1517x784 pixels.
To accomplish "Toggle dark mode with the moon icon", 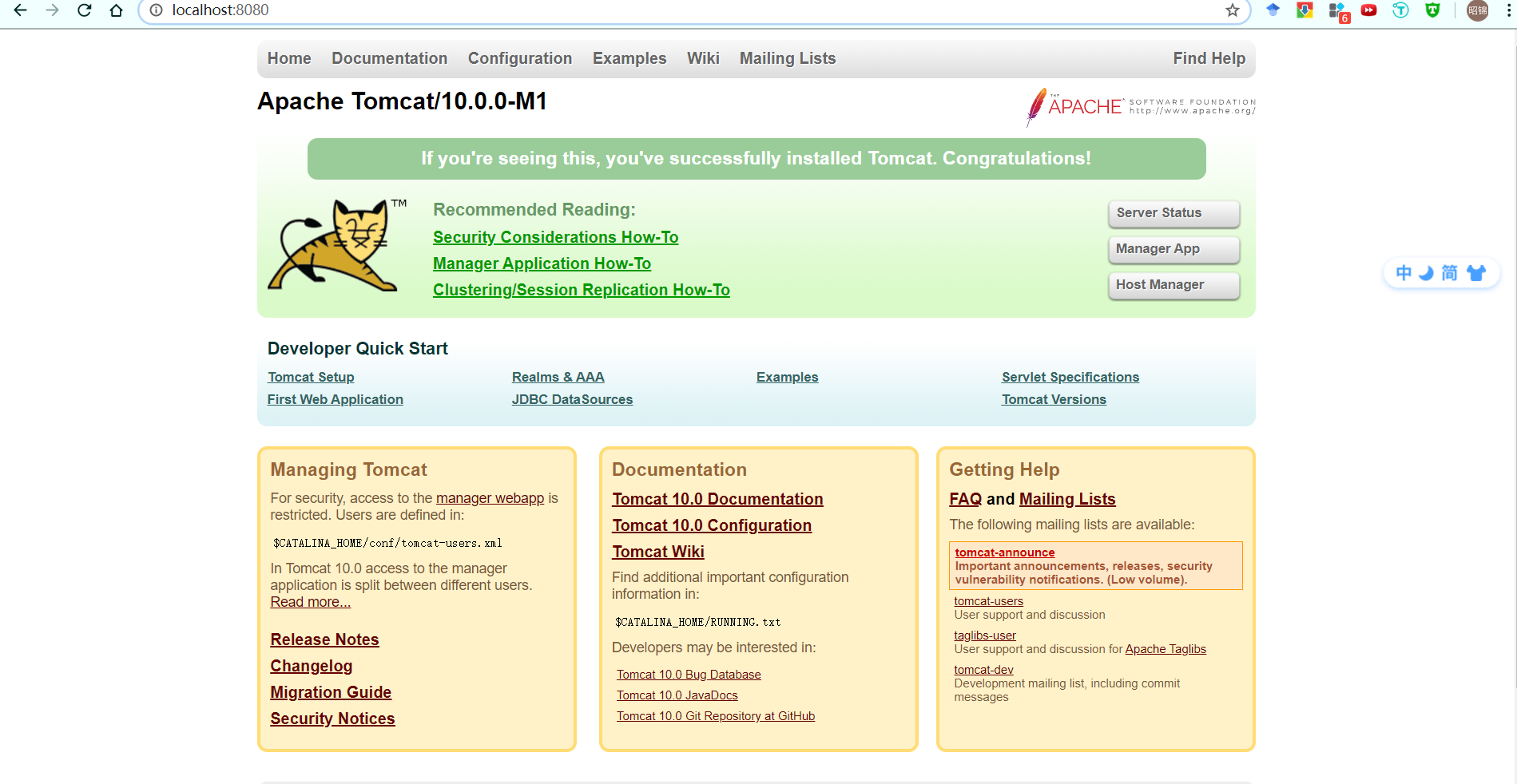I will point(1427,273).
